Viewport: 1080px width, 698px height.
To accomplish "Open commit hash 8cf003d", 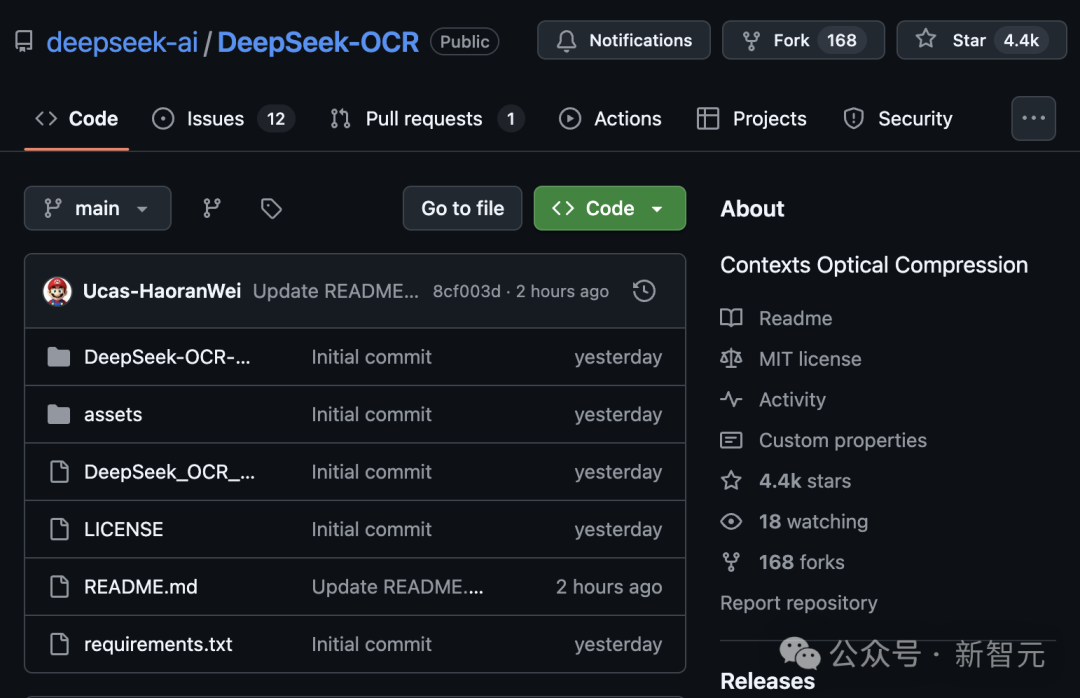I will 466,291.
